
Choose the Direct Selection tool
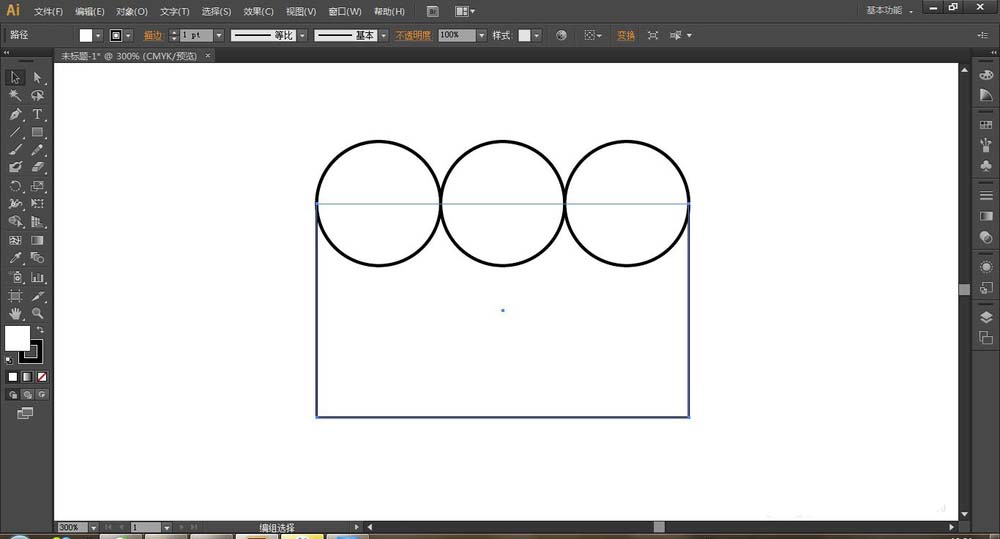pos(38,78)
